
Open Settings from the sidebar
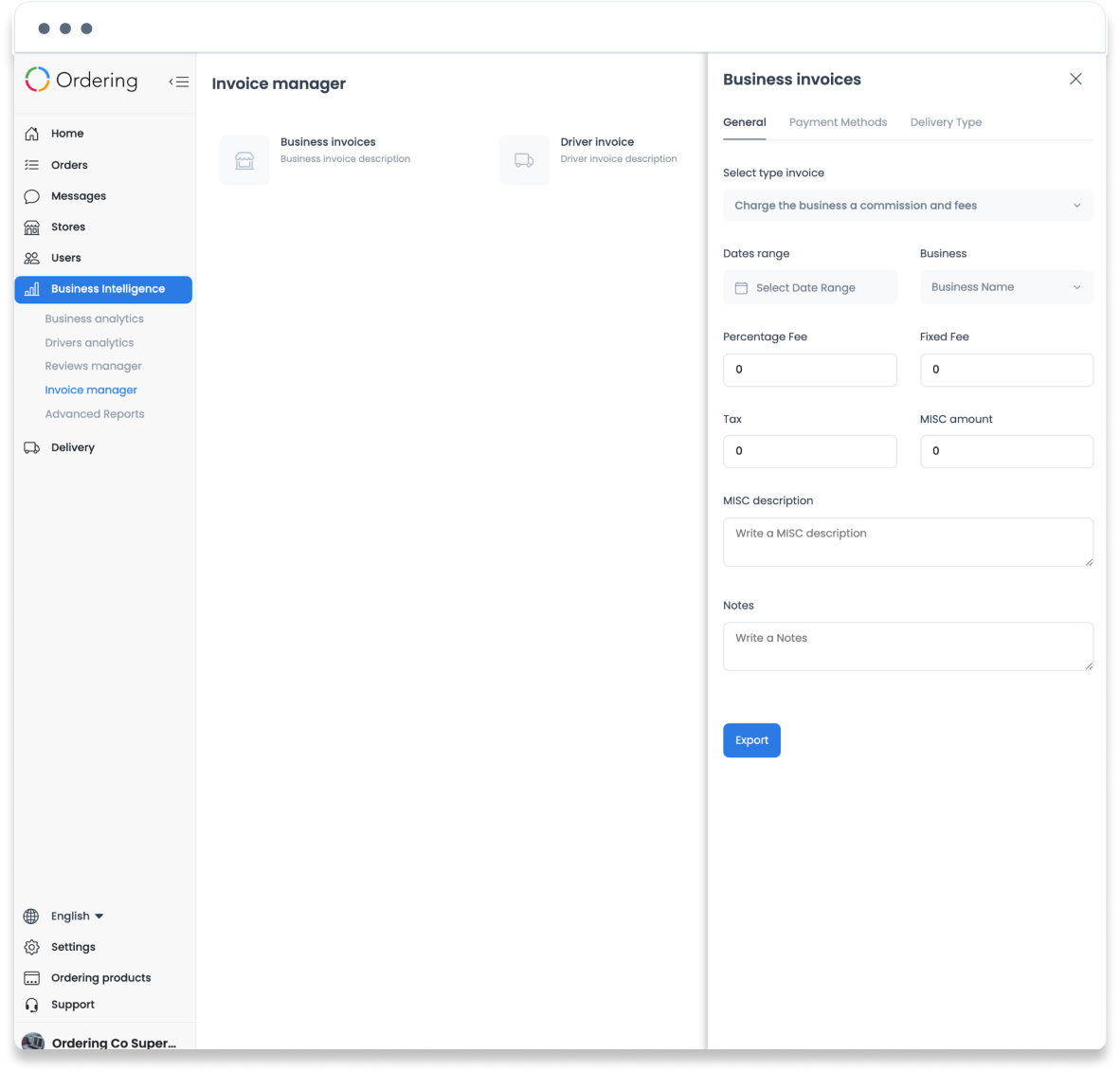[x=73, y=948]
